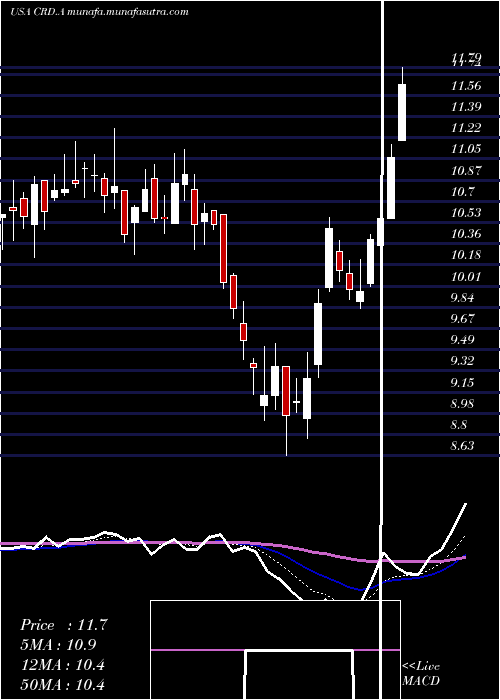Click the 5MA : 10.9 readout

(58, 645)
